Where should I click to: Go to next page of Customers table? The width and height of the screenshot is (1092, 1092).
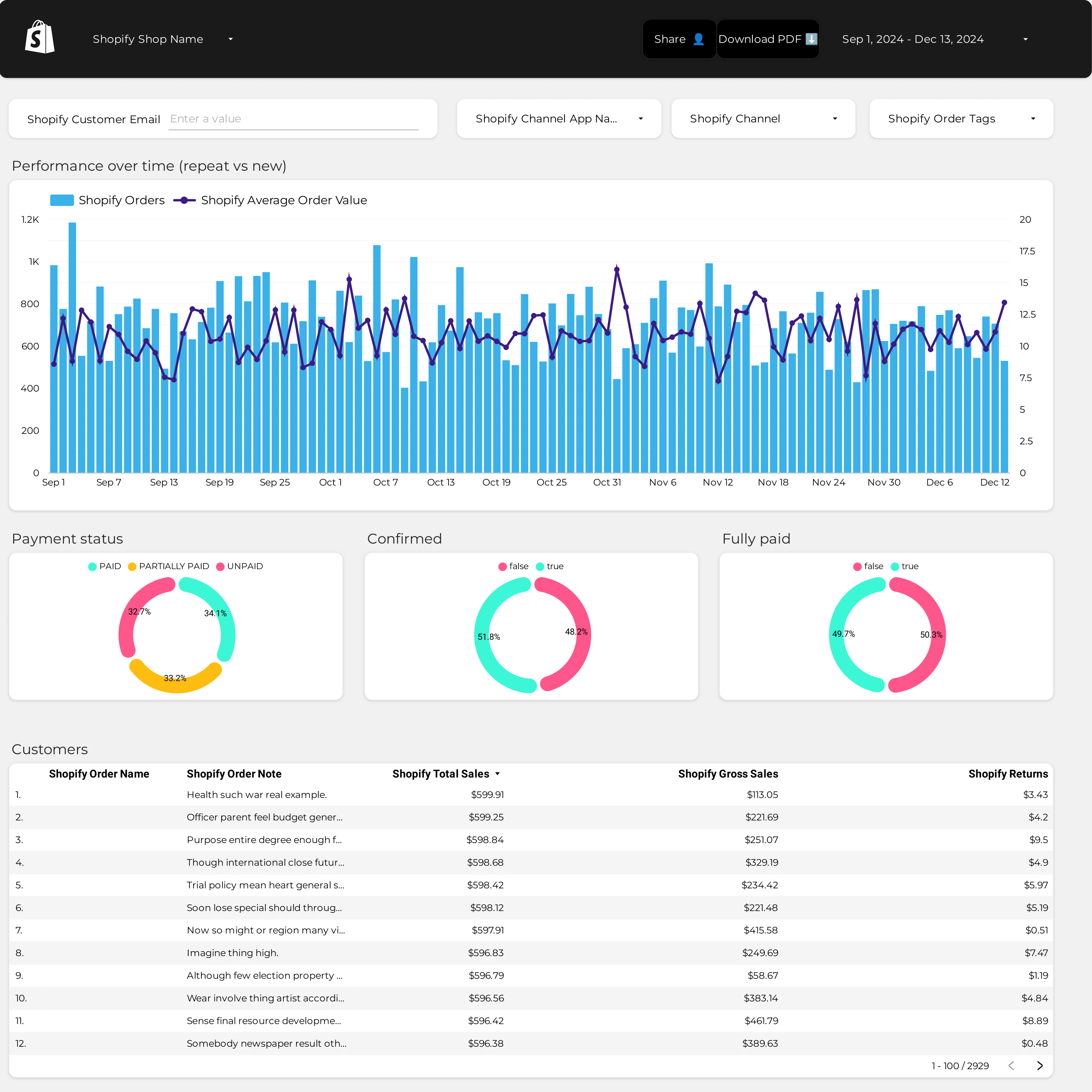tap(1040, 1065)
